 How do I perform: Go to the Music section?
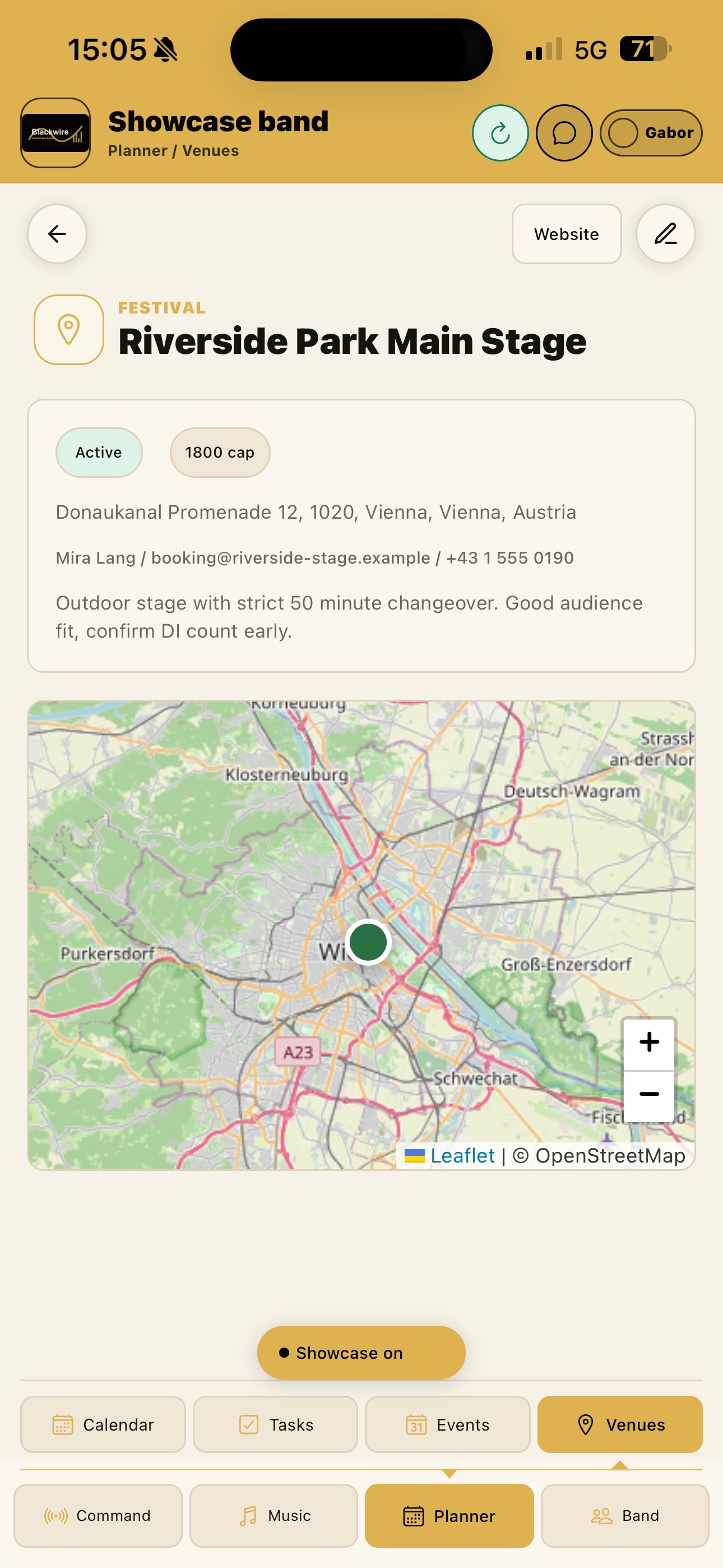pos(274,1516)
